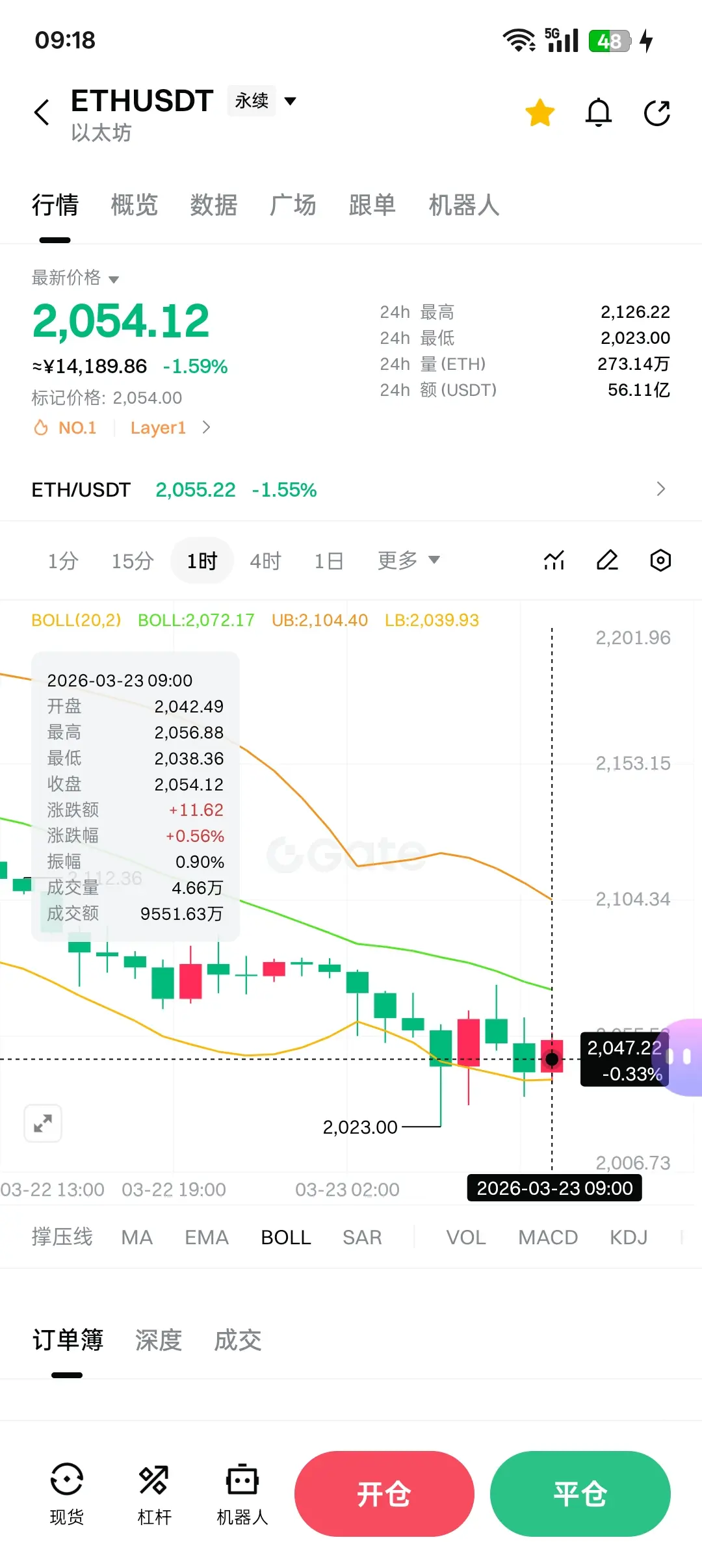Open the 现货 spot trading icon
The height and width of the screenshot is (1568, 702).
coord(66,1494)
